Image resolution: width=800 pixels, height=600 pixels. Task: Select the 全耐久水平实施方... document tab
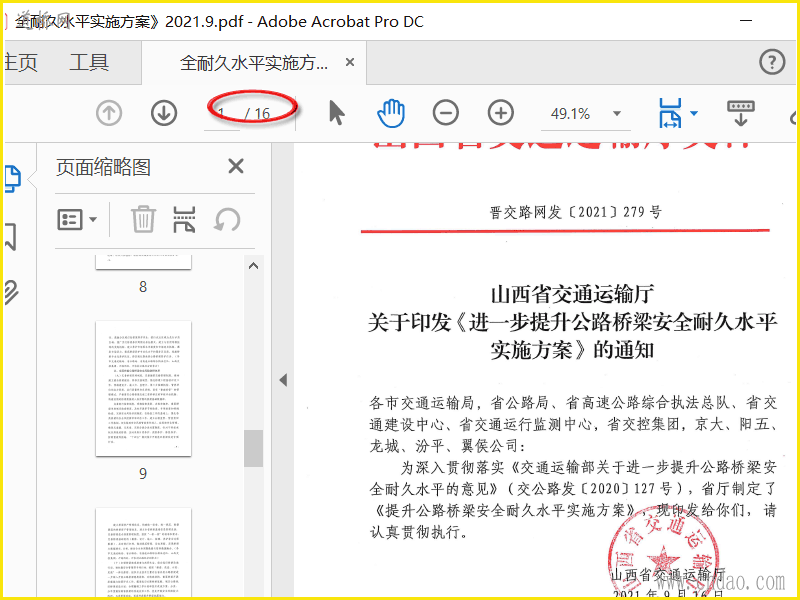coord(254,63)
